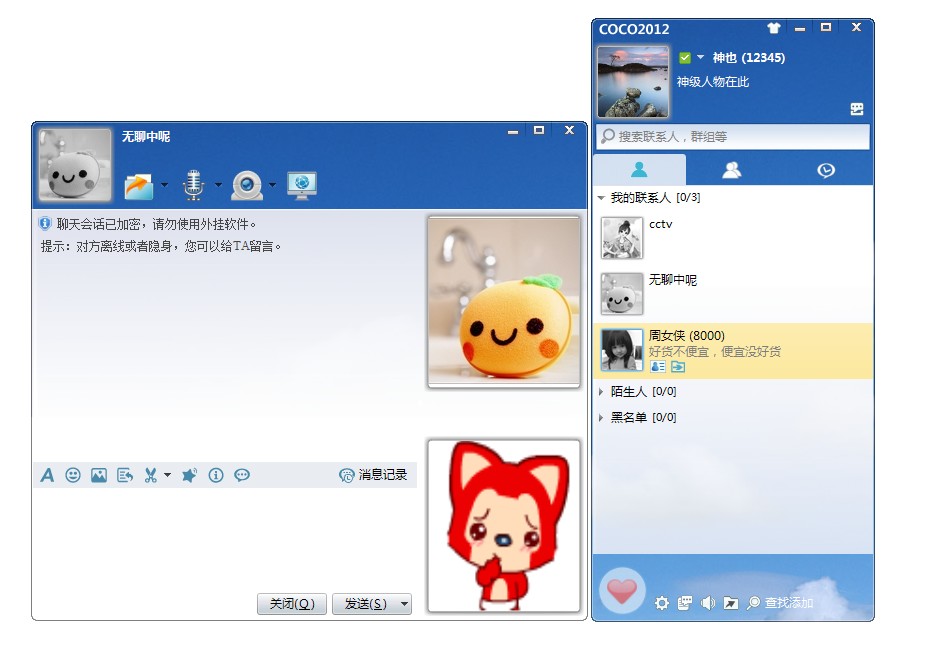Click the search contacts and groups field
Image resolution: width=930 pixels, height=656 pixels.
tap(733, 137)
